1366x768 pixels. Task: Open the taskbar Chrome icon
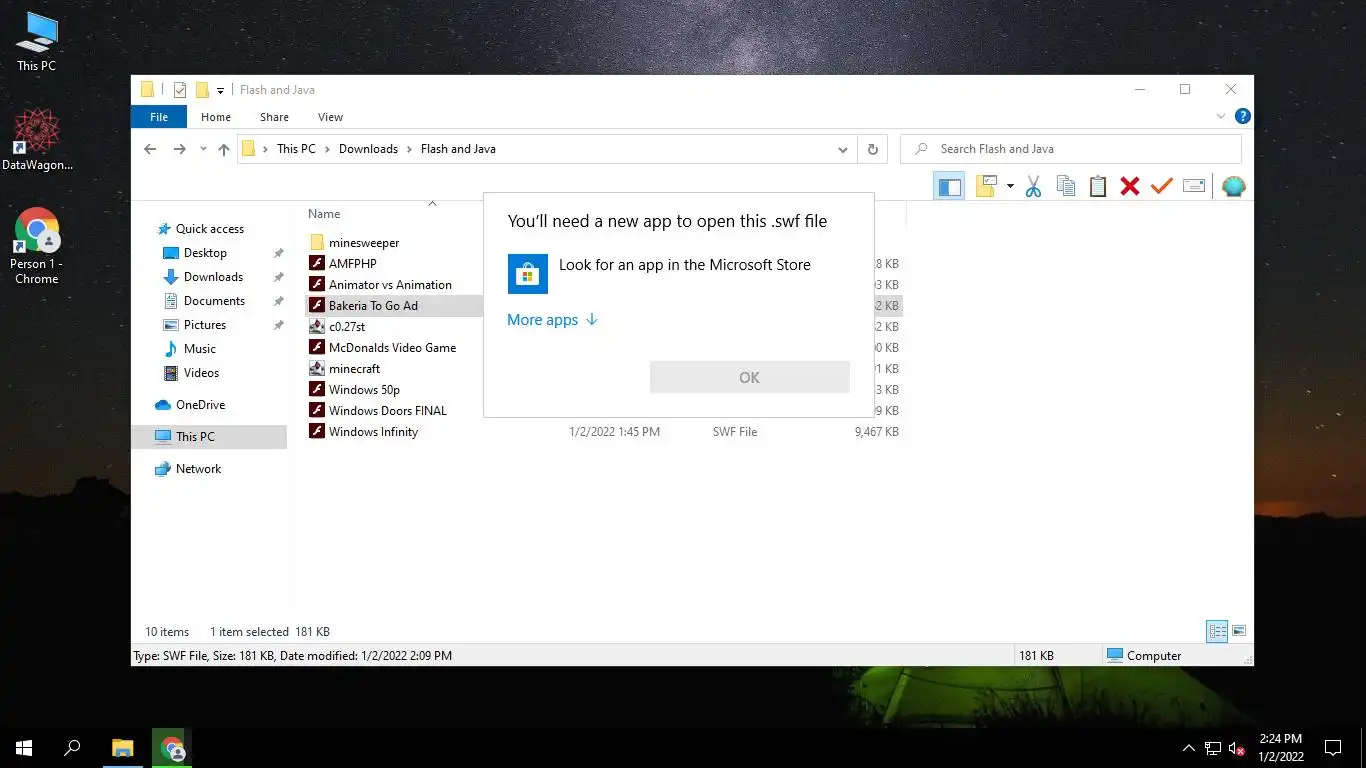point(172,747)
